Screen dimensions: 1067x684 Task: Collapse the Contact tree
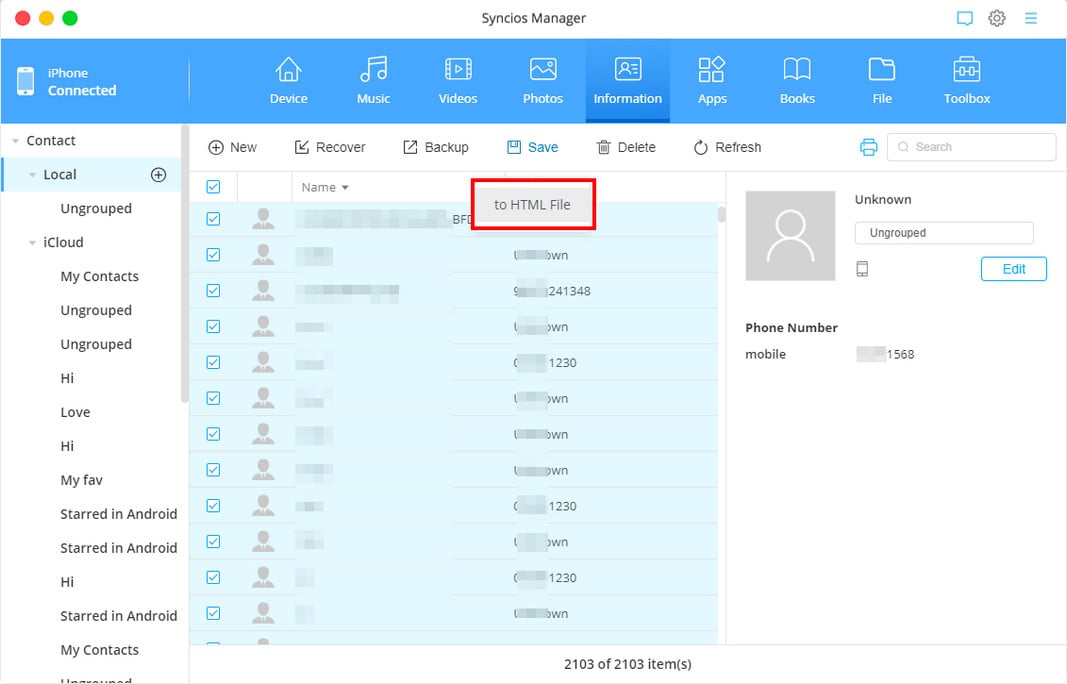point(15,141)
